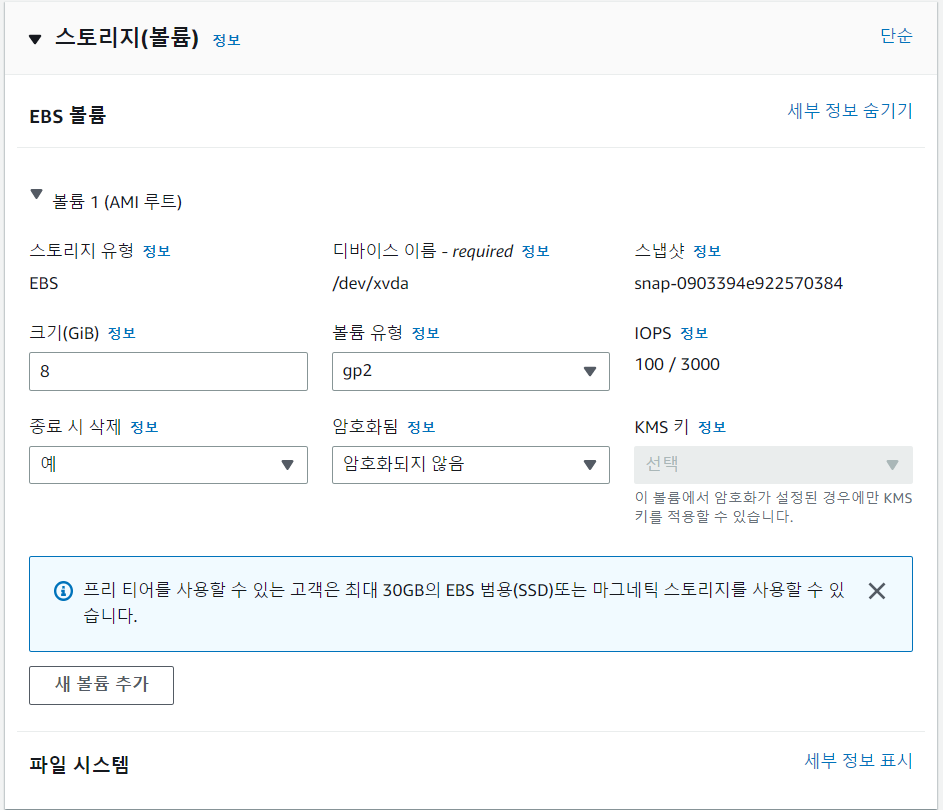Collapse the 볼륨 1 (AMI 루트) details
The width and height of the screenshot is (943, 810).
(36, 195)
